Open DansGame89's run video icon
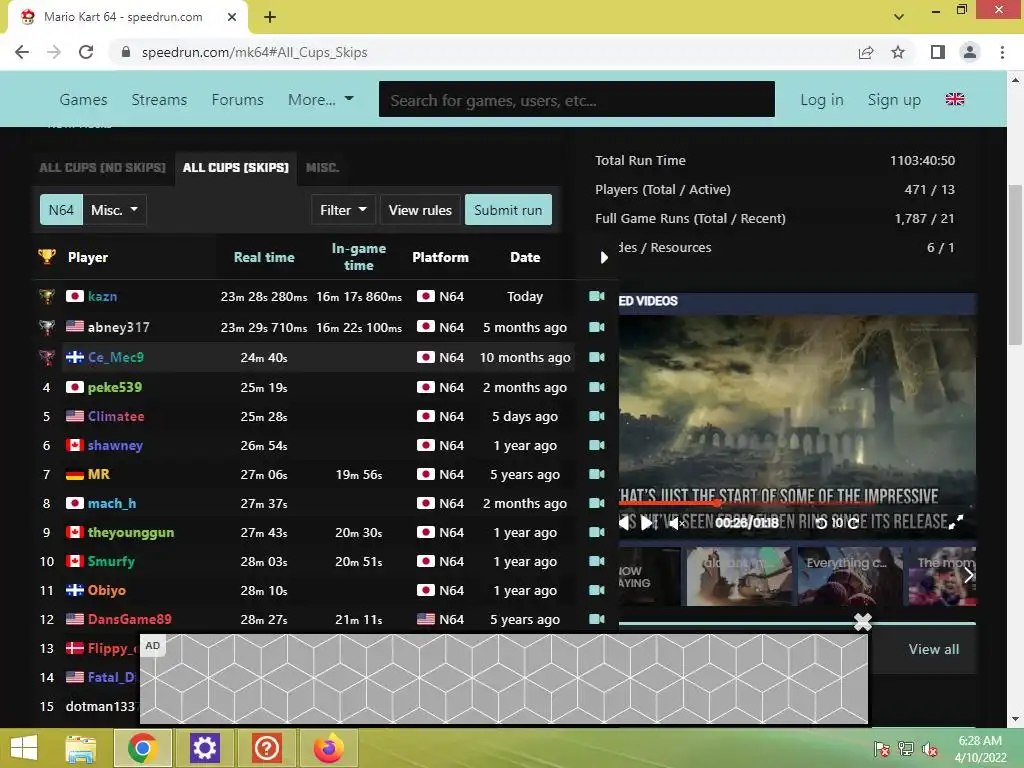1024x768 pixels. (596, 618)
